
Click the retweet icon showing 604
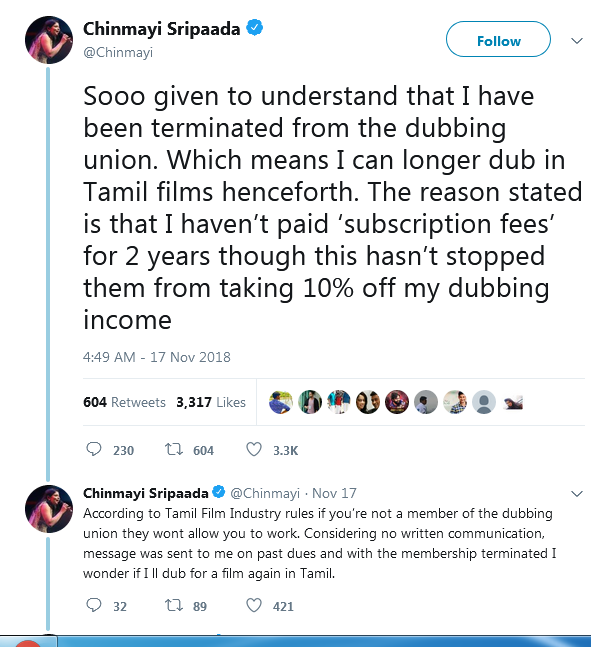click(174, 449)
